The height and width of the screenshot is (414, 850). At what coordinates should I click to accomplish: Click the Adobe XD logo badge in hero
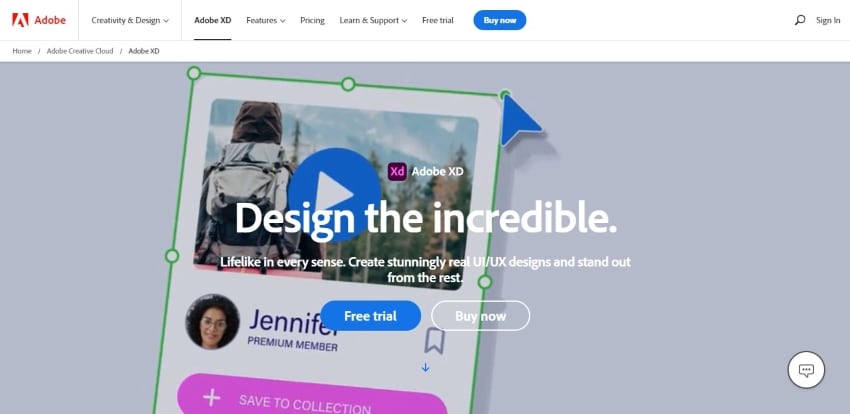click(397, 172)
